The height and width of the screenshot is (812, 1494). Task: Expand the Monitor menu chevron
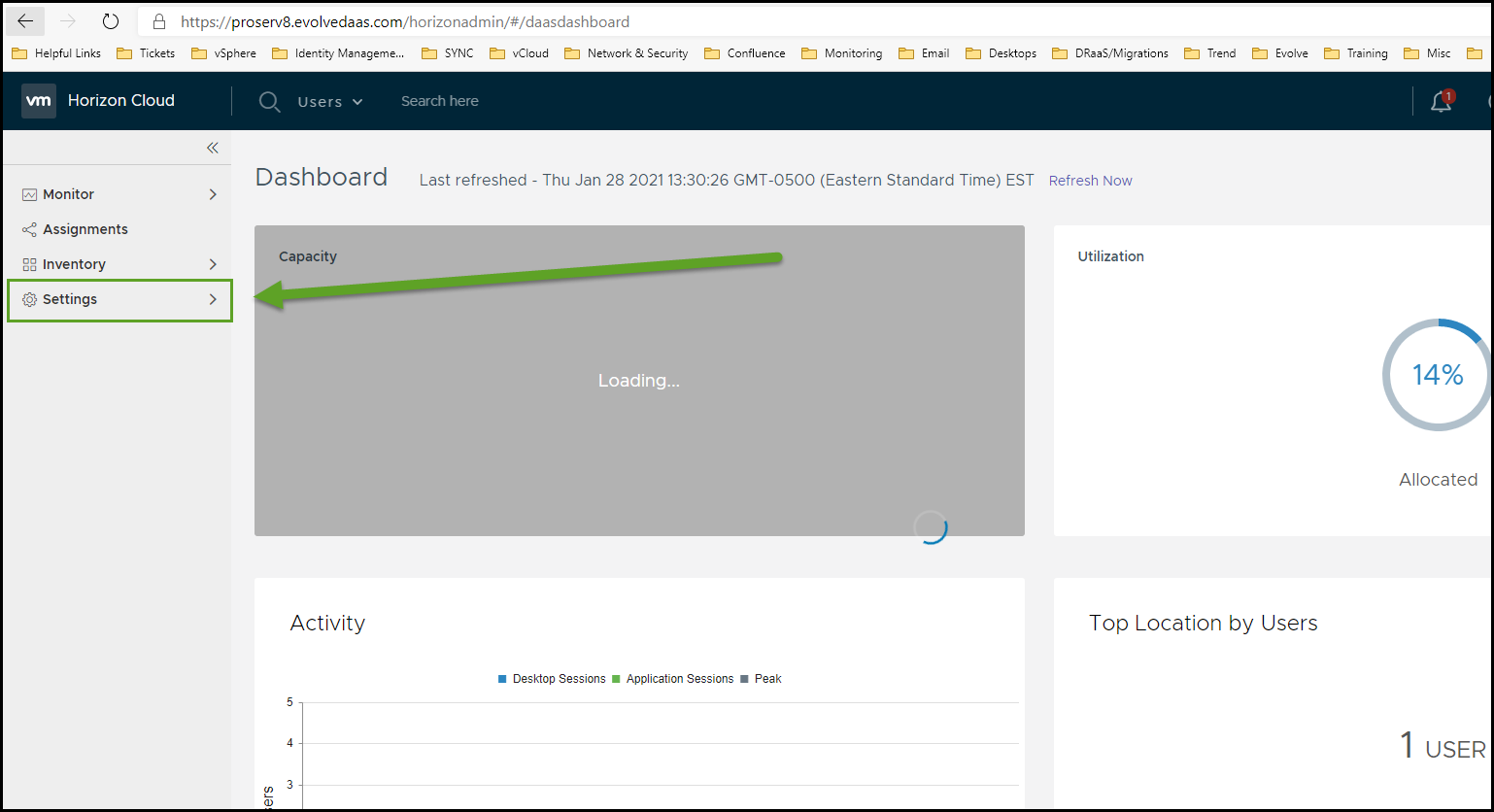coord(213,194)
